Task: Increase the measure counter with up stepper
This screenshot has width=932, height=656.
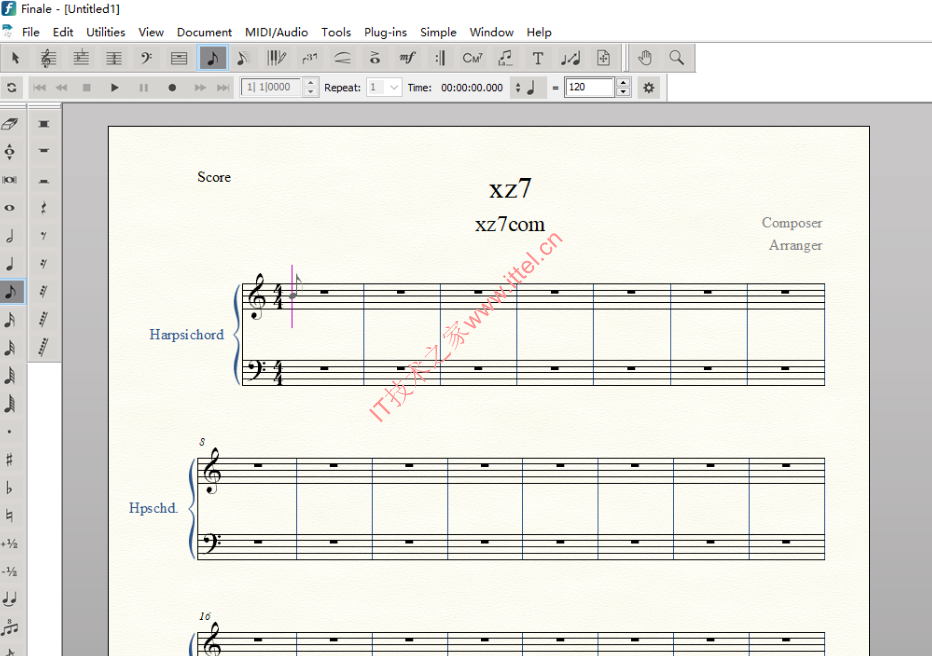Action: [310, 83]
